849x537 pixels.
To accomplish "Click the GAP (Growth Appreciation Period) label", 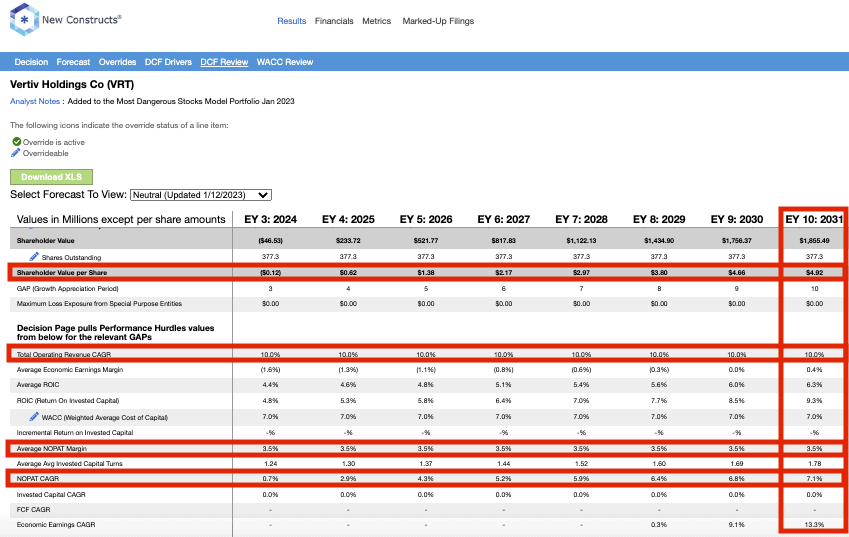I will pyautogui.click(x=68, y=289).
